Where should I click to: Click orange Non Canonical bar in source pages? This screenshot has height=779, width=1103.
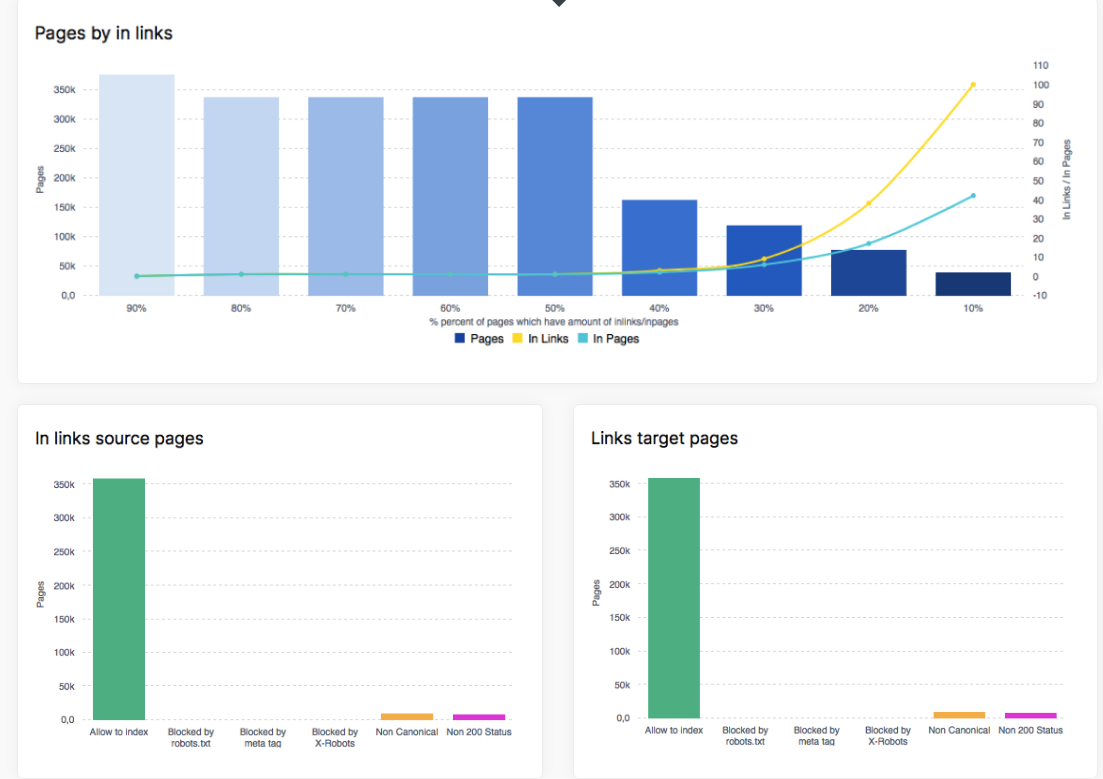407,716
